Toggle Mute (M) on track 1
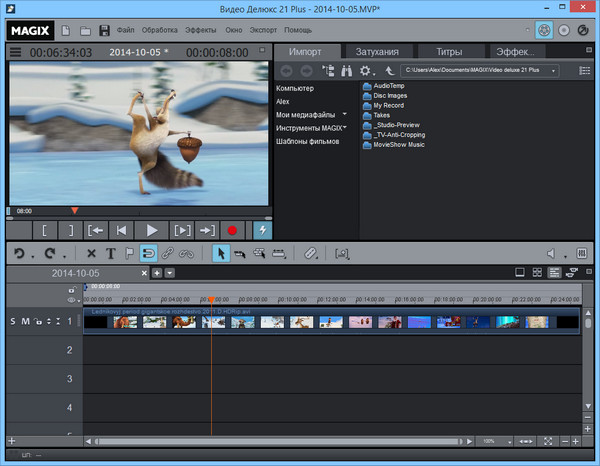The width and height of the screenshot is (600, 466). [26, 321]
